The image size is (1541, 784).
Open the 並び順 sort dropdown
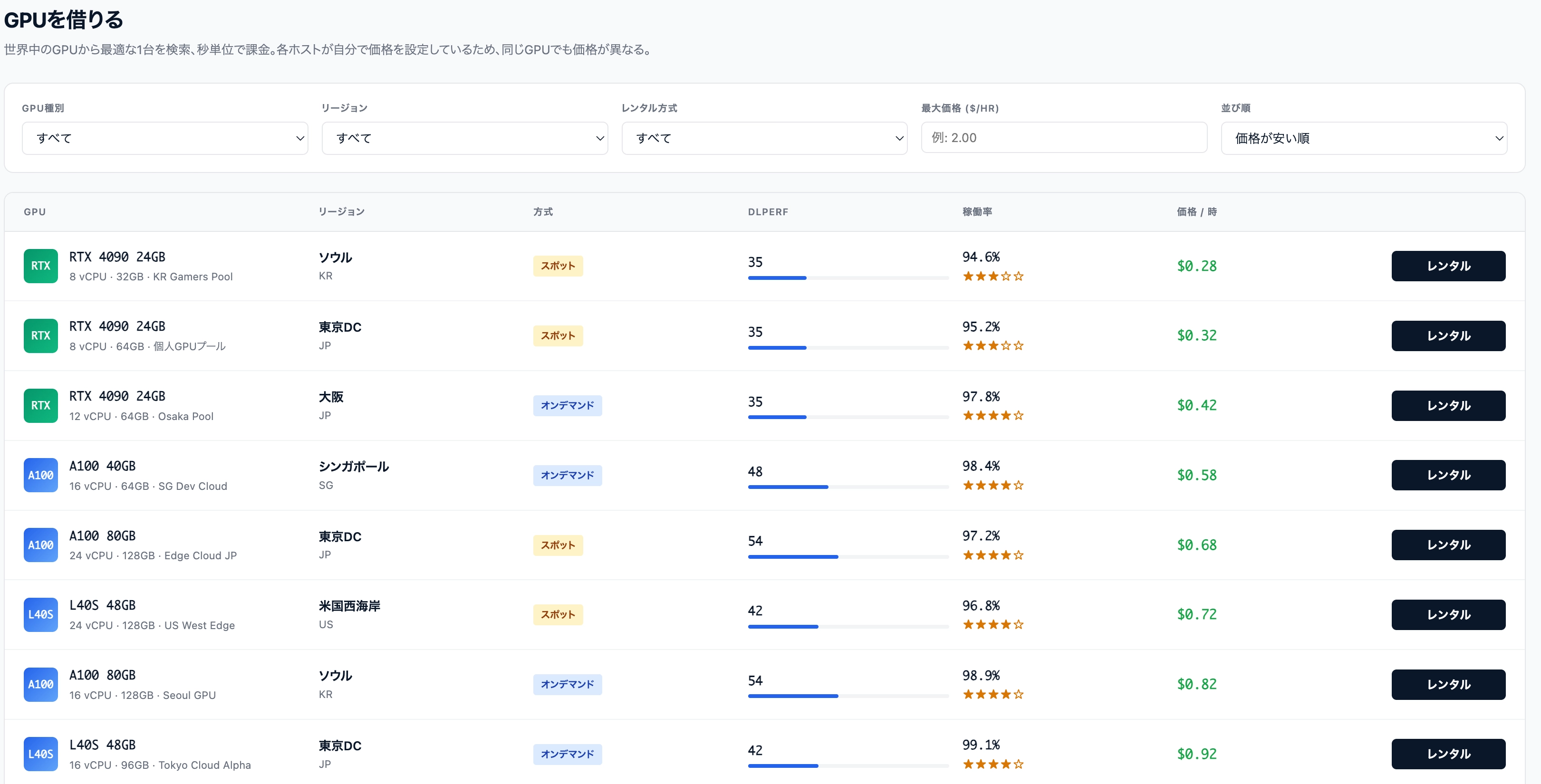[x=1364, y=138]
